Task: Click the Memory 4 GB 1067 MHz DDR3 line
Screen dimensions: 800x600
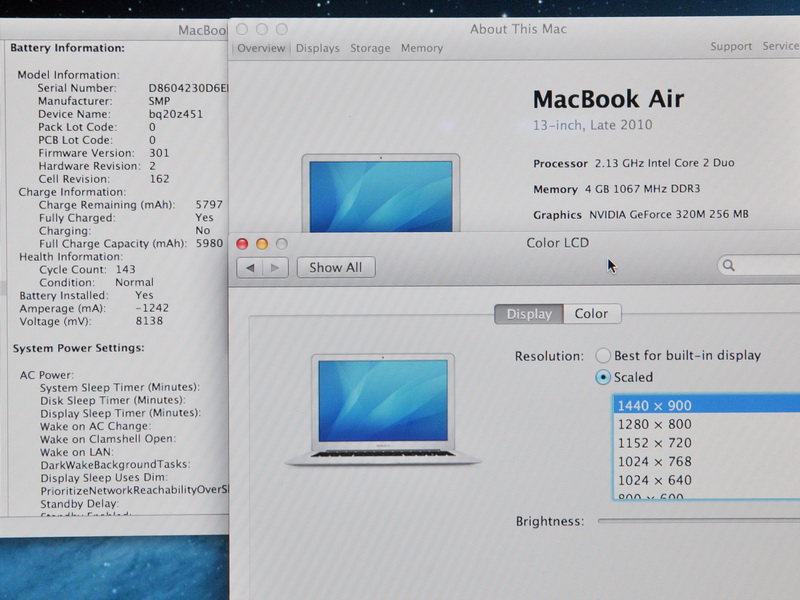Action: (x=617, y=189)
